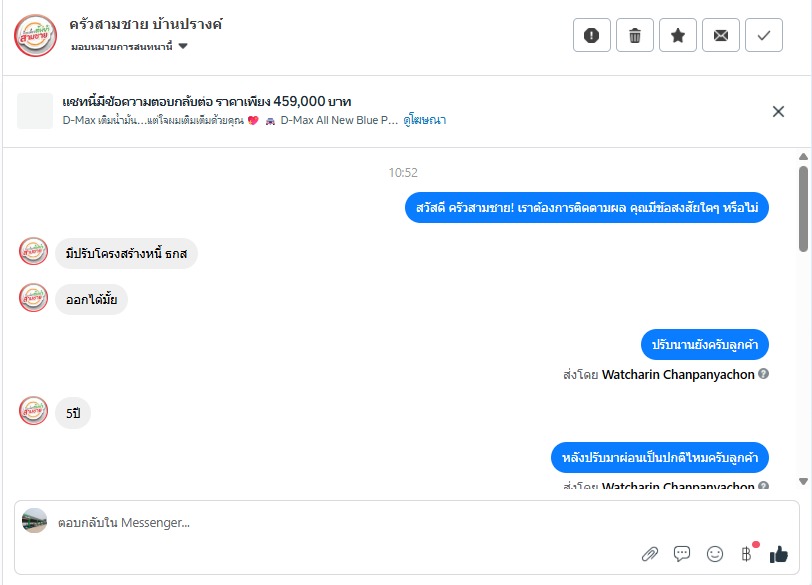Attach a file using paperclip icon

pos(649,554)
